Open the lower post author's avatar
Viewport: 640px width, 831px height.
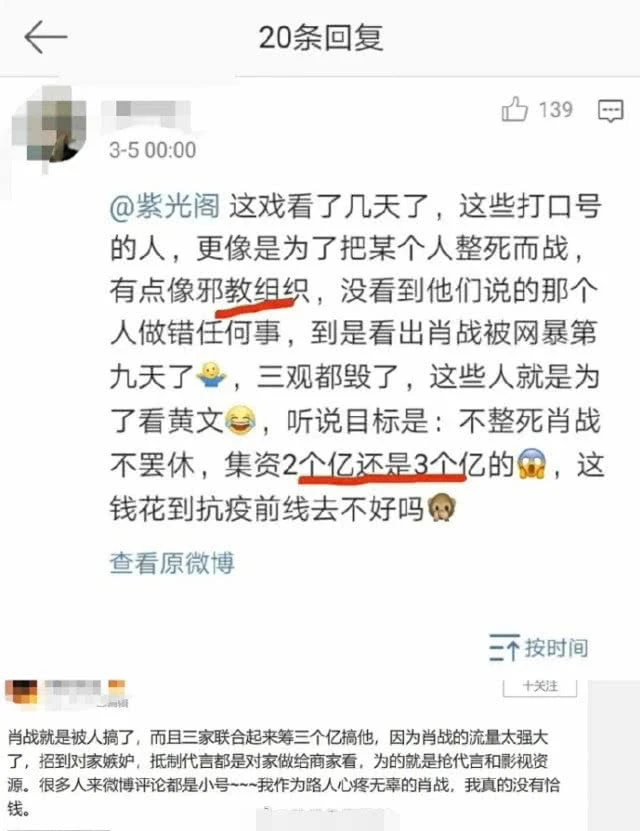21,692
